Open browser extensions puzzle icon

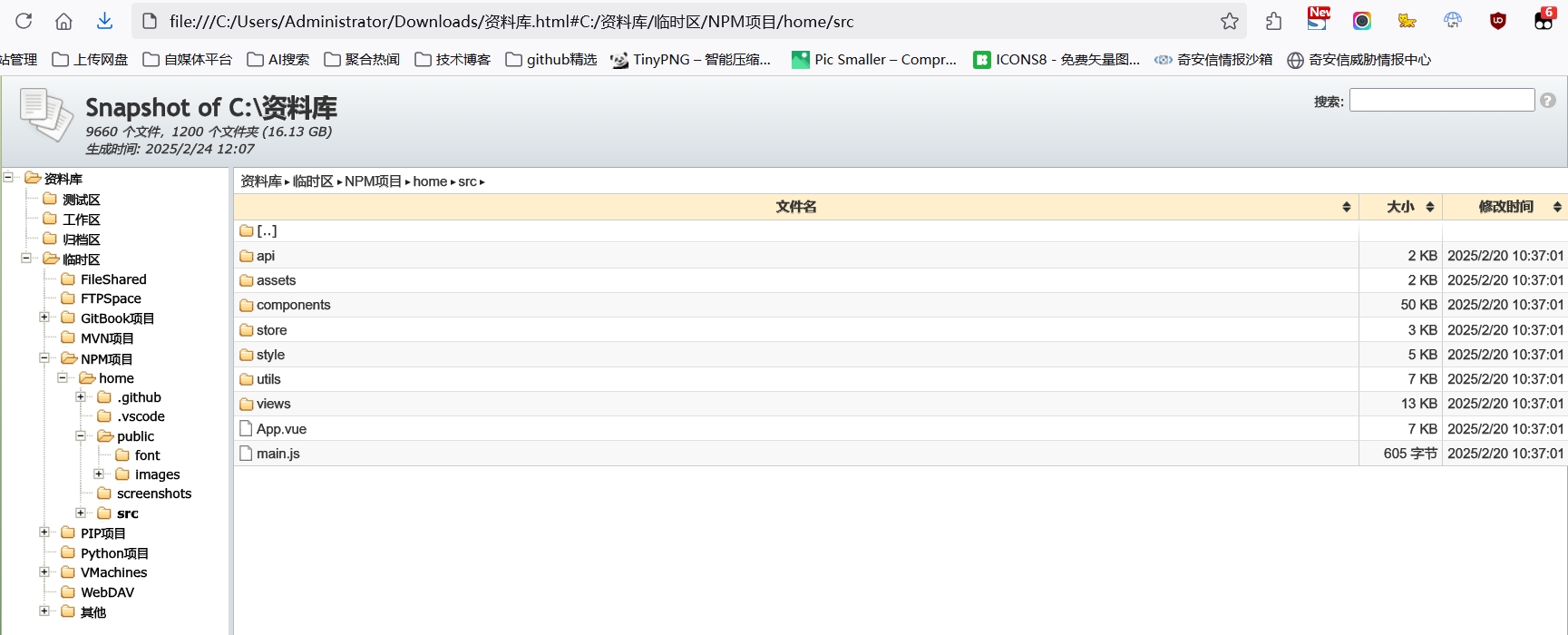coord(1273,21)
